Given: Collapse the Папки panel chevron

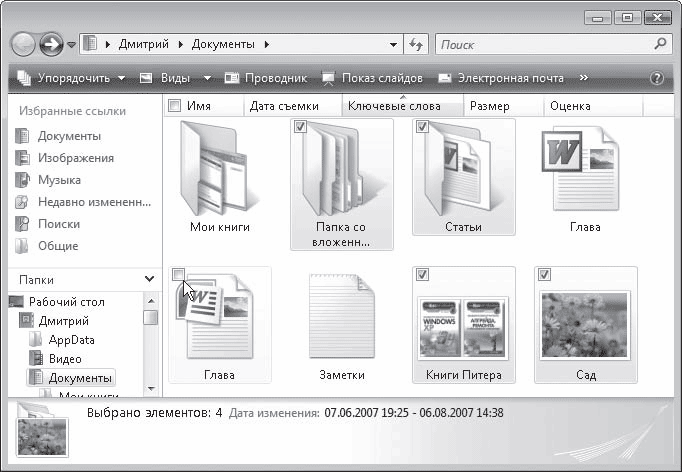Looking at the screenshot, I should [149, 281].
